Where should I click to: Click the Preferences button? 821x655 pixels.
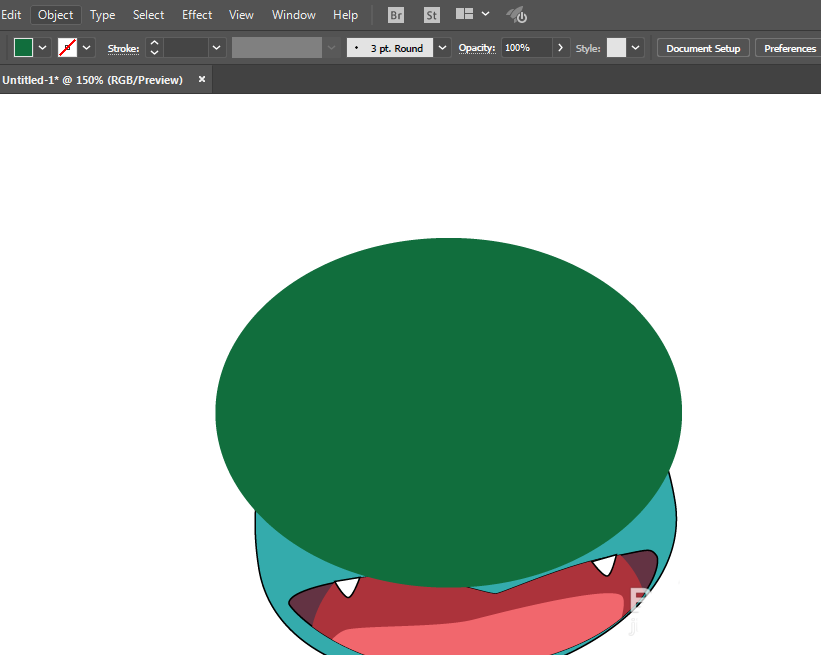coord(789,48)
